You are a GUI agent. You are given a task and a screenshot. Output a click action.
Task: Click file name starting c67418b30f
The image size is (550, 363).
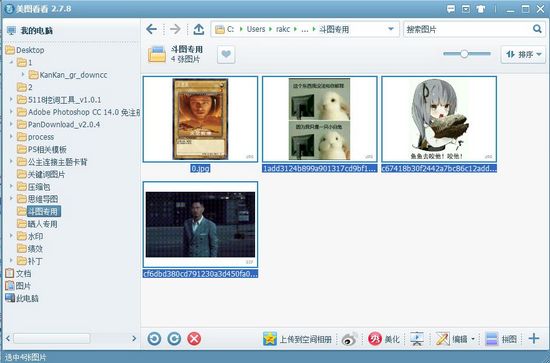coord(439,169)
